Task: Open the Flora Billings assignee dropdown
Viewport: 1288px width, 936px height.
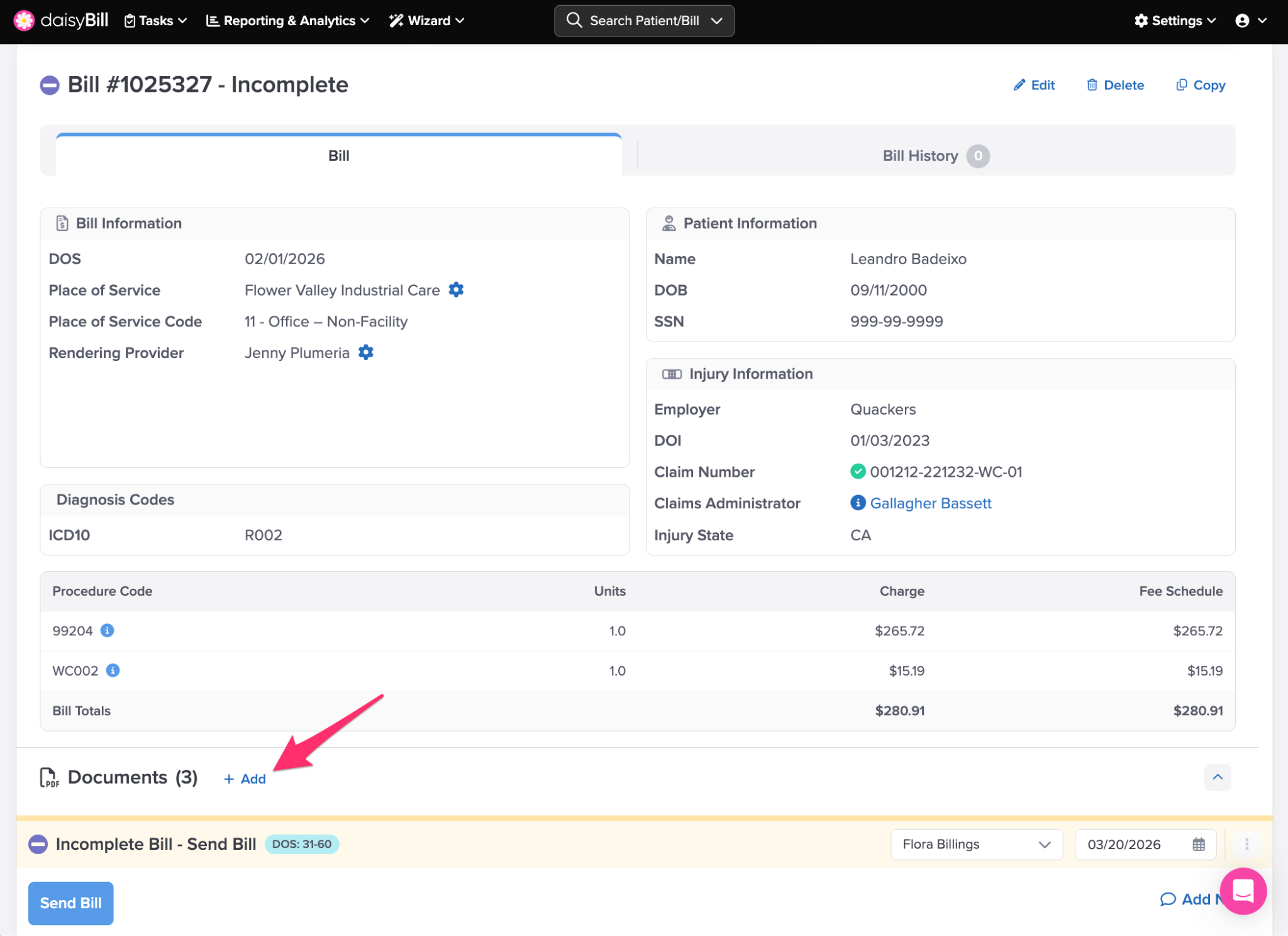Action: pyautogui.click(x=976, y=844)
